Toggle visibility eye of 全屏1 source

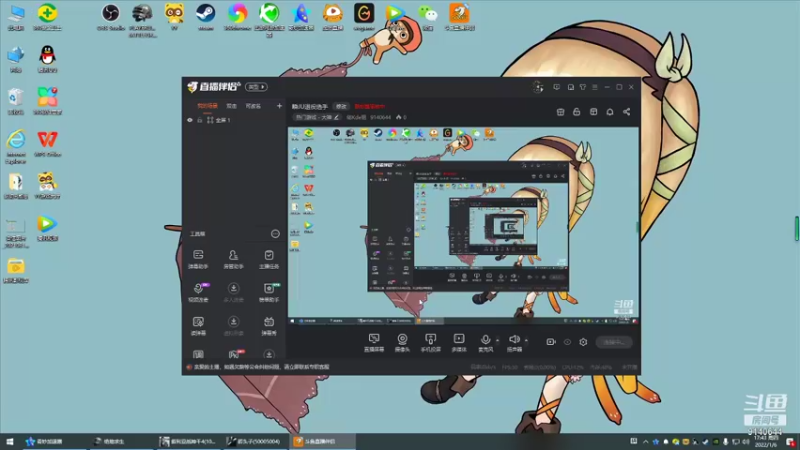click(190, 120)
